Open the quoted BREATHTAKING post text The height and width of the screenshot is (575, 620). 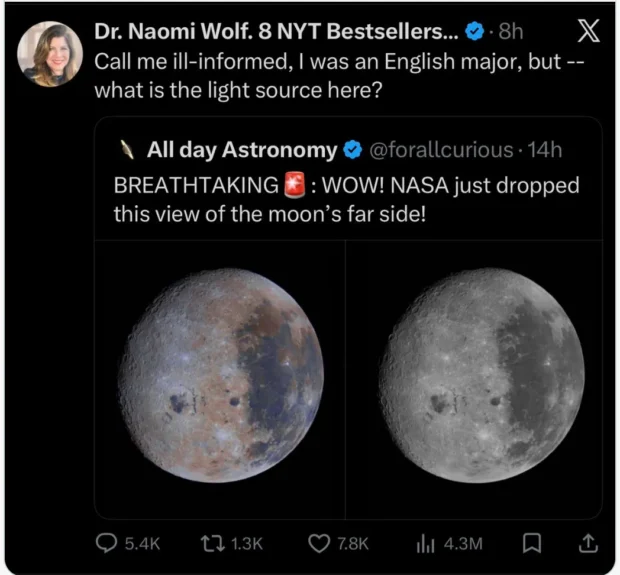click(346, 200)
